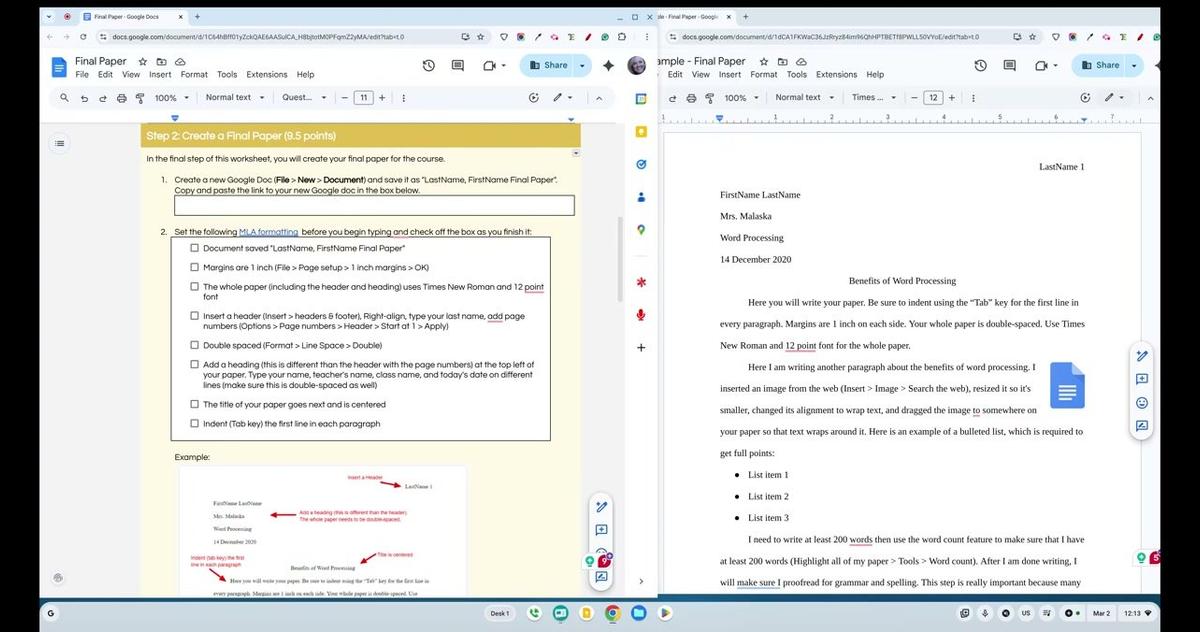Open the 100% zoom dropdown
1200x632 pixels.
[170, 97]
